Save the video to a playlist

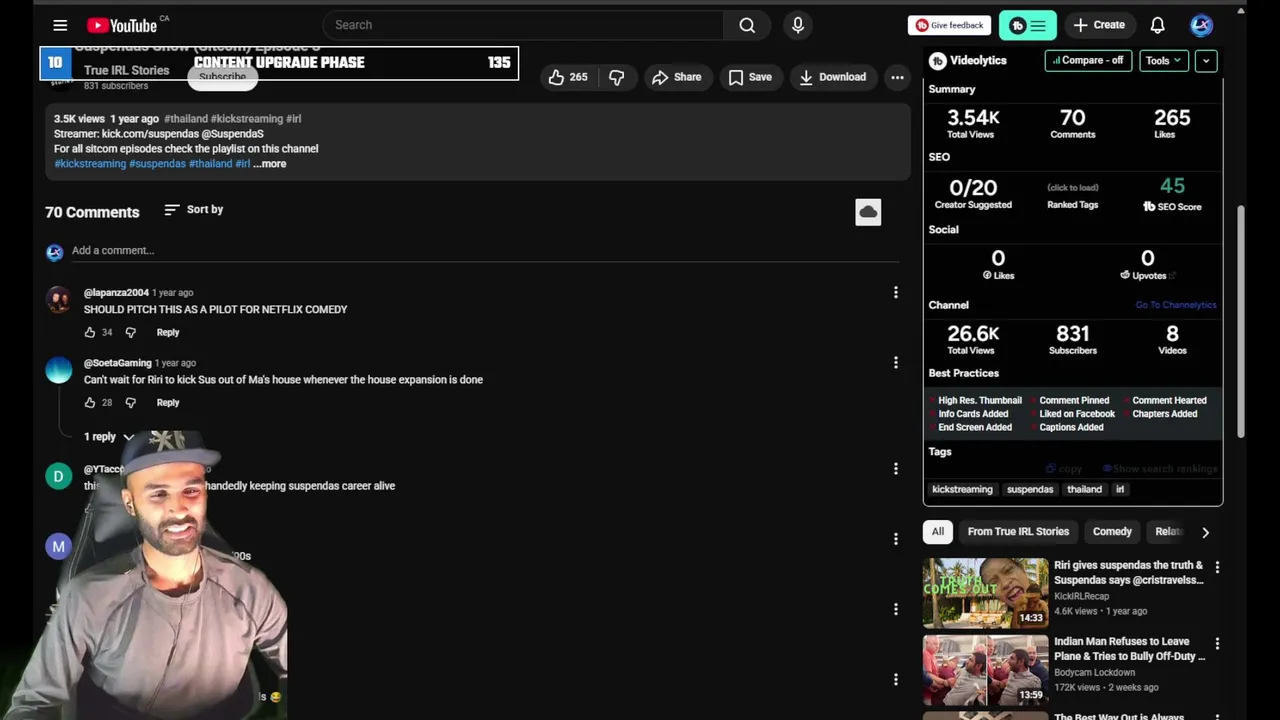point(750,77)
